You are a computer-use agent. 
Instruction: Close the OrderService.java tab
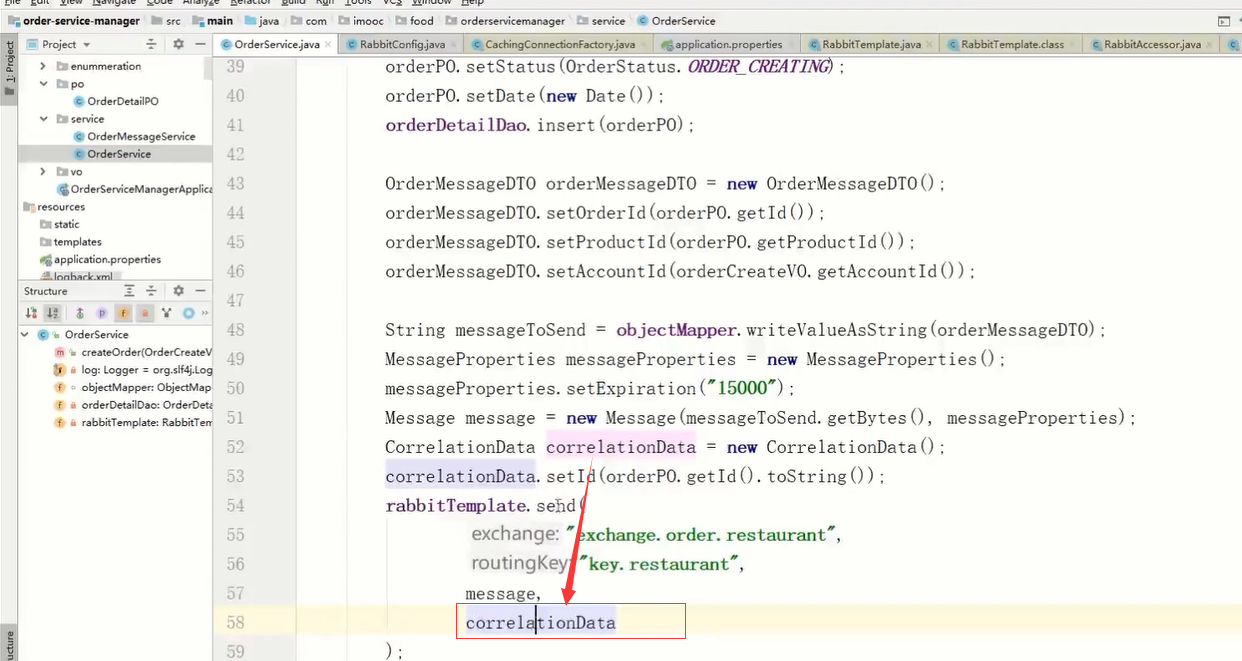330,45
